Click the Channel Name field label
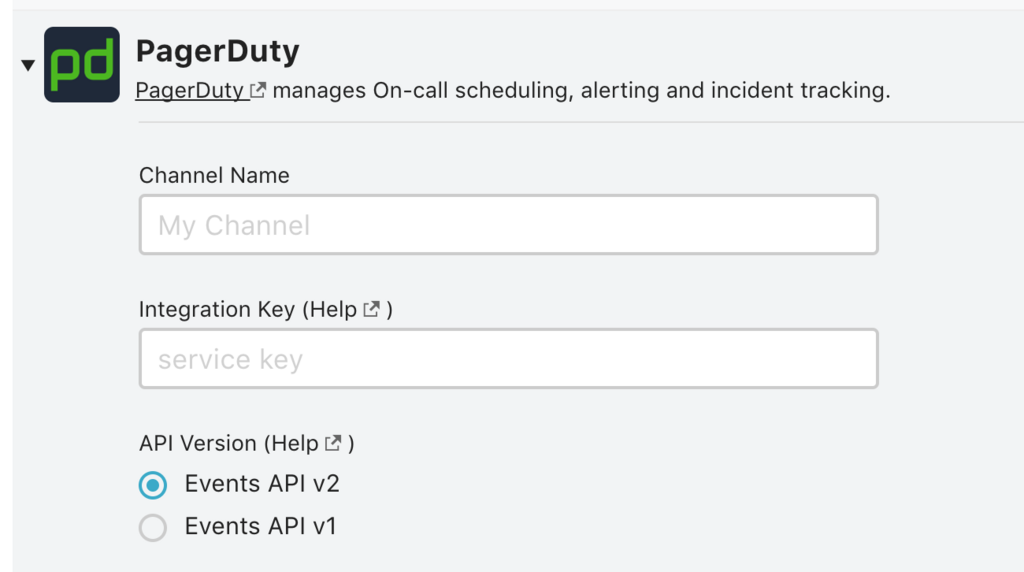 point(214,175)
